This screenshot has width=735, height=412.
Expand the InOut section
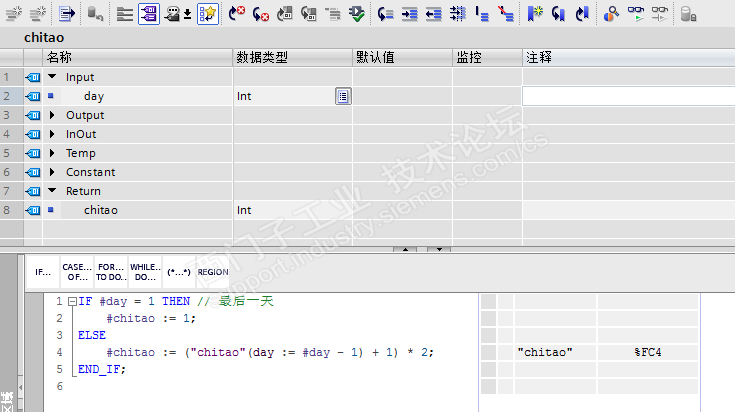(x=52, y=134)
